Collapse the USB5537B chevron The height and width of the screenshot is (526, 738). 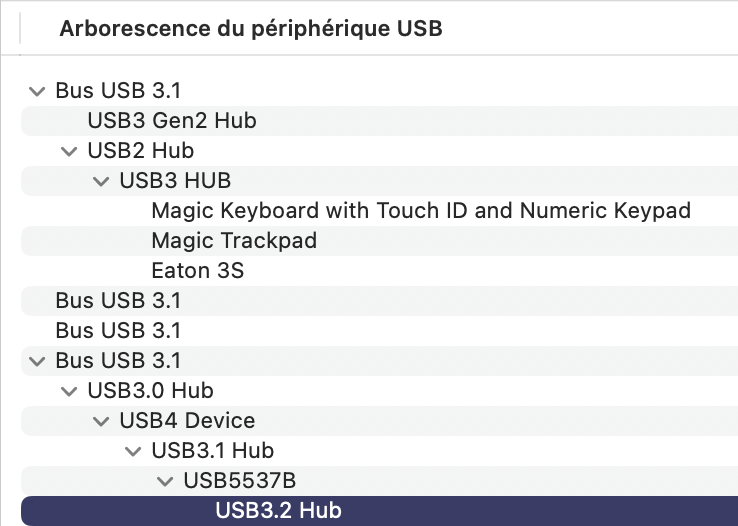pyautogui.click(x=165, y=481)
